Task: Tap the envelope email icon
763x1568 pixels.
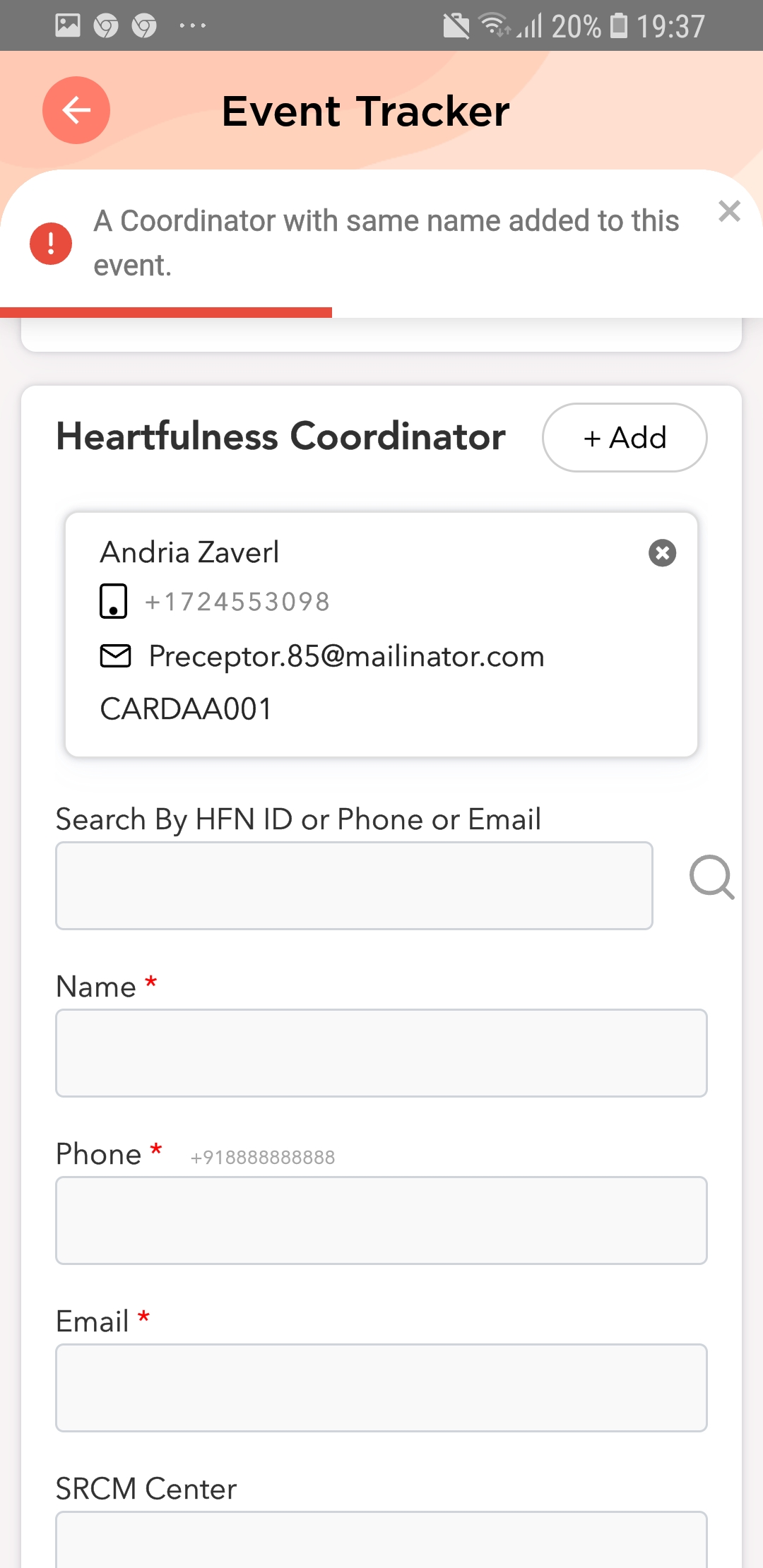Action: tap(115, 656)
